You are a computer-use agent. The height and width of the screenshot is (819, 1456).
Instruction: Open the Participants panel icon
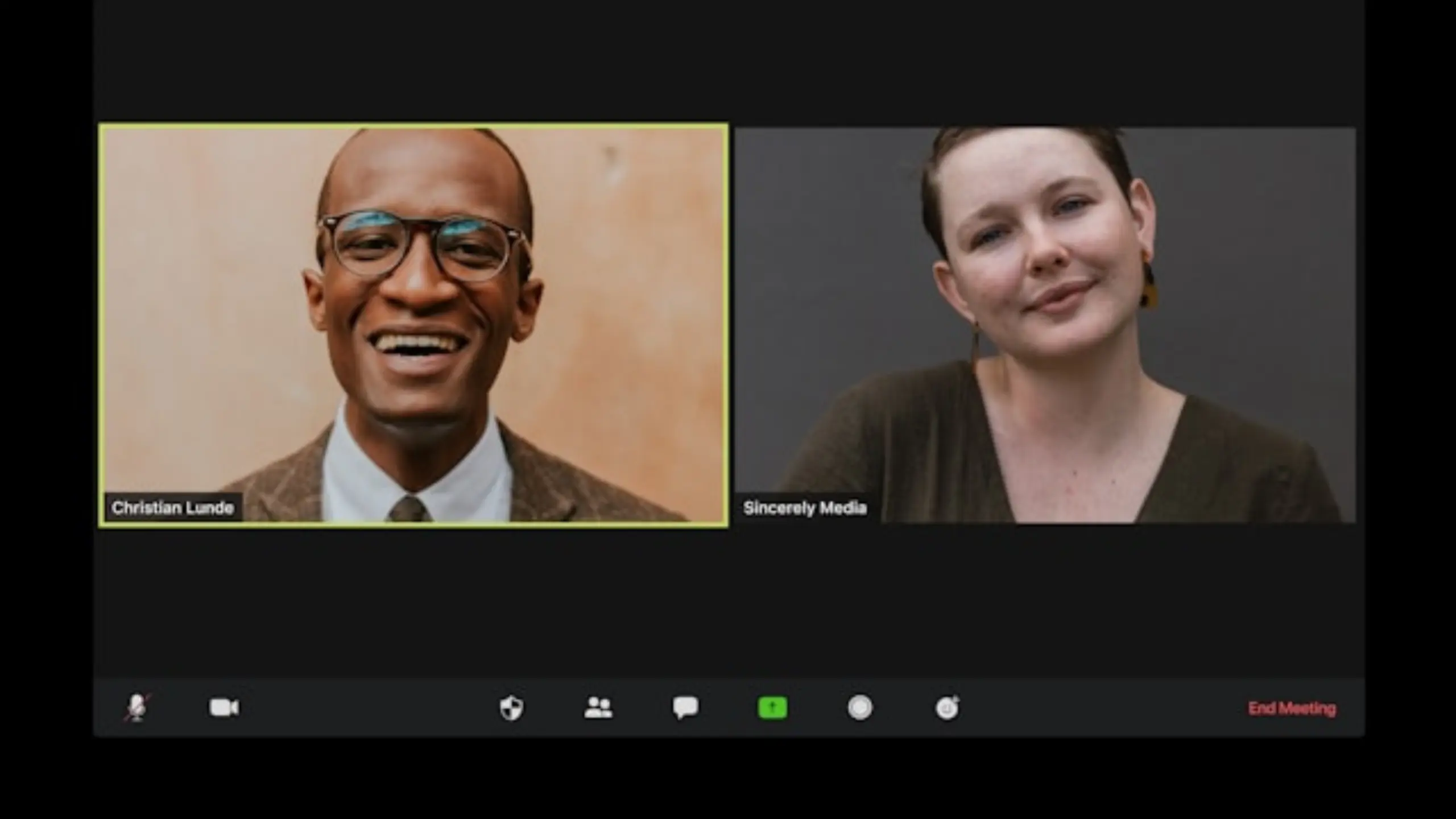598,708
